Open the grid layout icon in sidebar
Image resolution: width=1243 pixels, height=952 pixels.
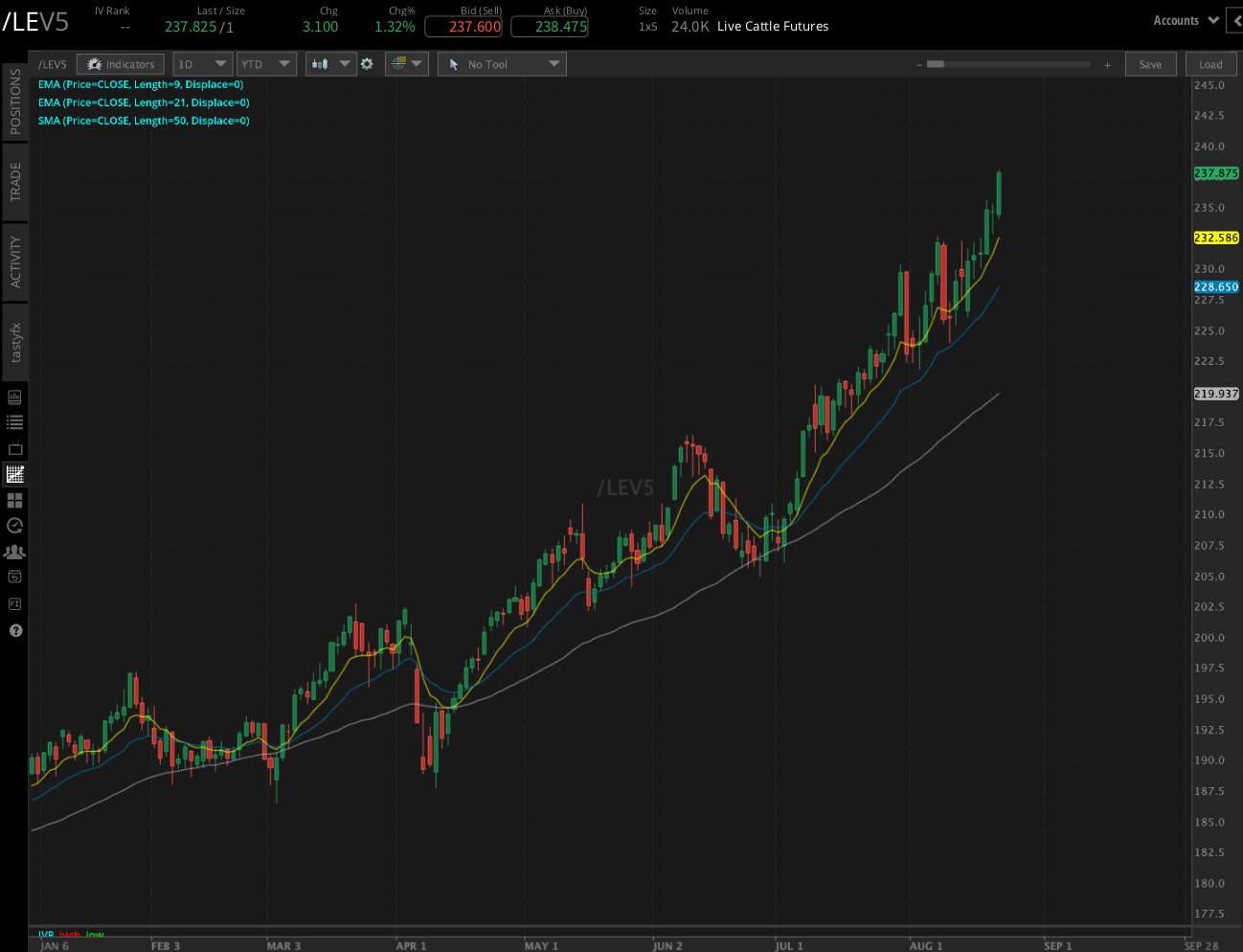point(14,499)
